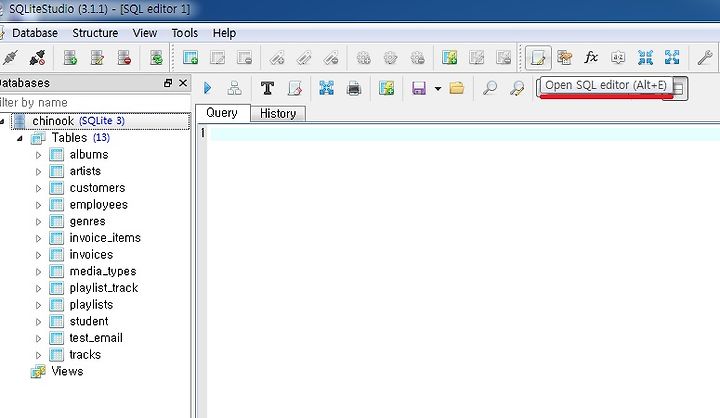Viewport: 720px width, 418px height.
Task: Open the Help menu
Action: pos(224,33)
